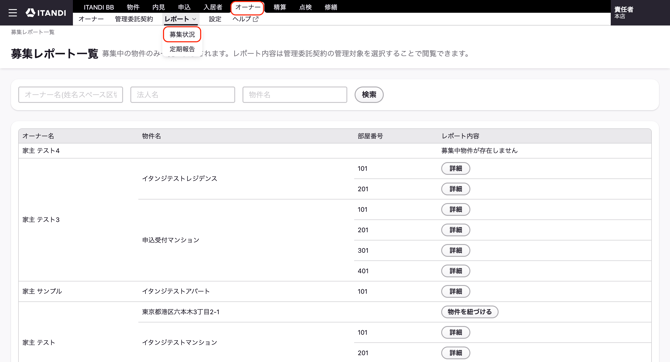
Task: Click property name 申込受付マンション
Action: 170,240
